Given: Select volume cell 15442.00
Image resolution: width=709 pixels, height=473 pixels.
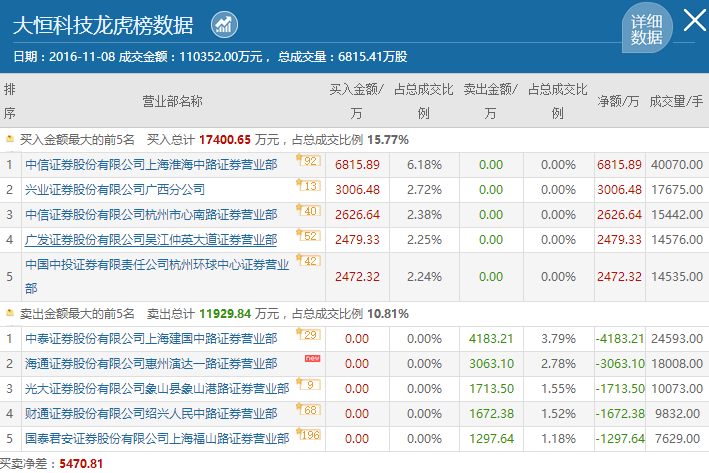Looking at the screenshot, I should [677, 214].
